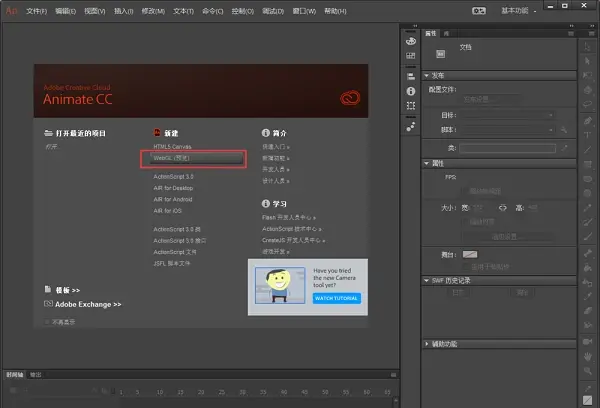Click the stage color swatch
The image size is (600, 408).
(x=470, y=256)
